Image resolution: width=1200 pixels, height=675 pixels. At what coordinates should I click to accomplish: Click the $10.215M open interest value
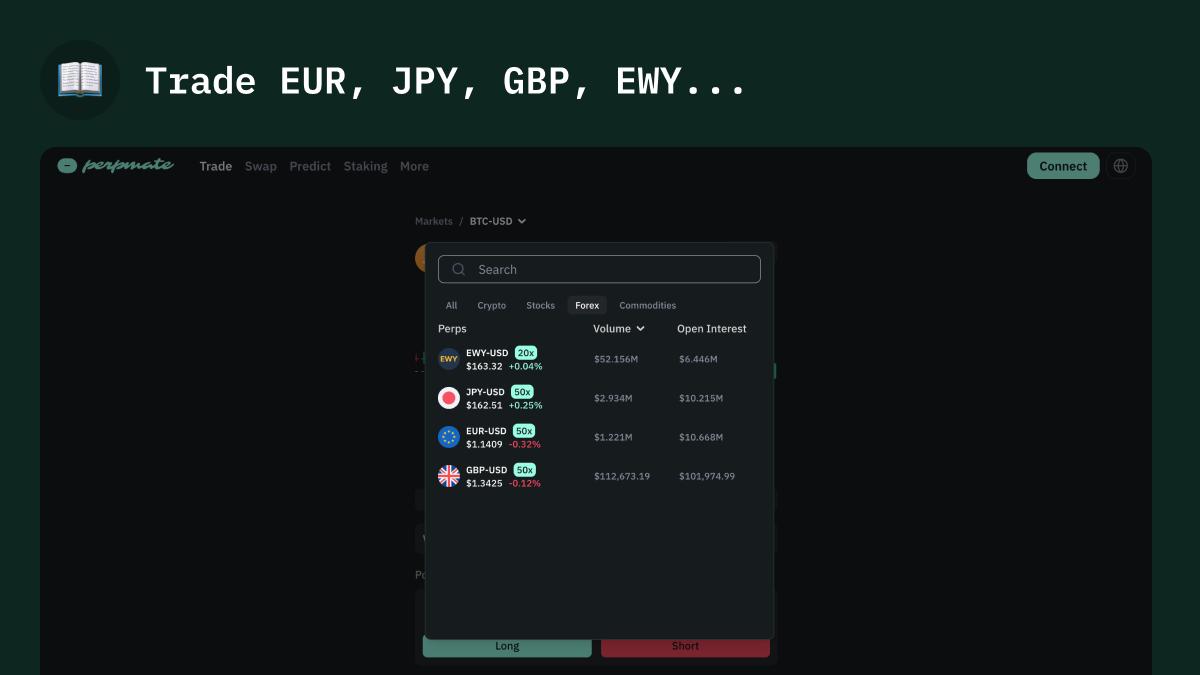(701, 398)
